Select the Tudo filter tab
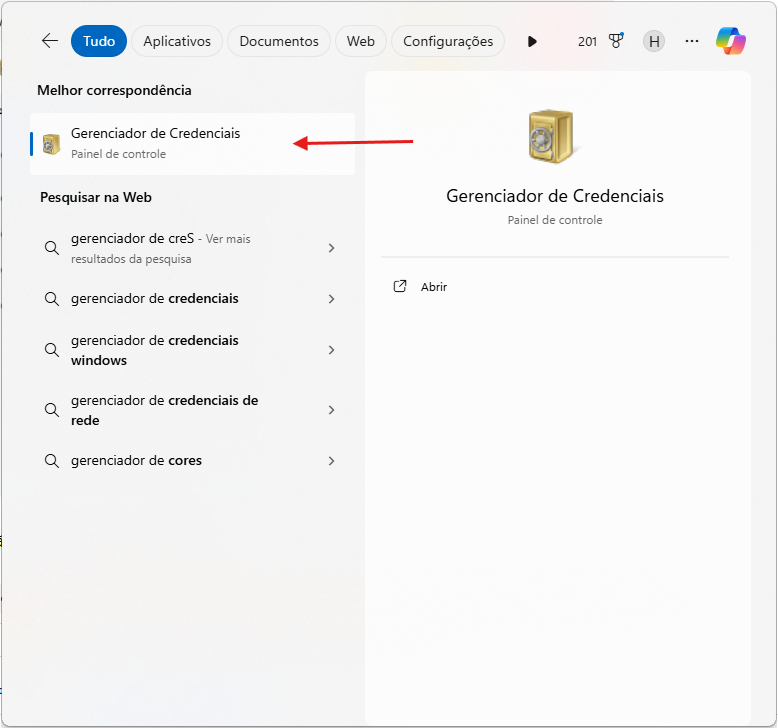This screenshot has width=778, height=728. point(99,41)
